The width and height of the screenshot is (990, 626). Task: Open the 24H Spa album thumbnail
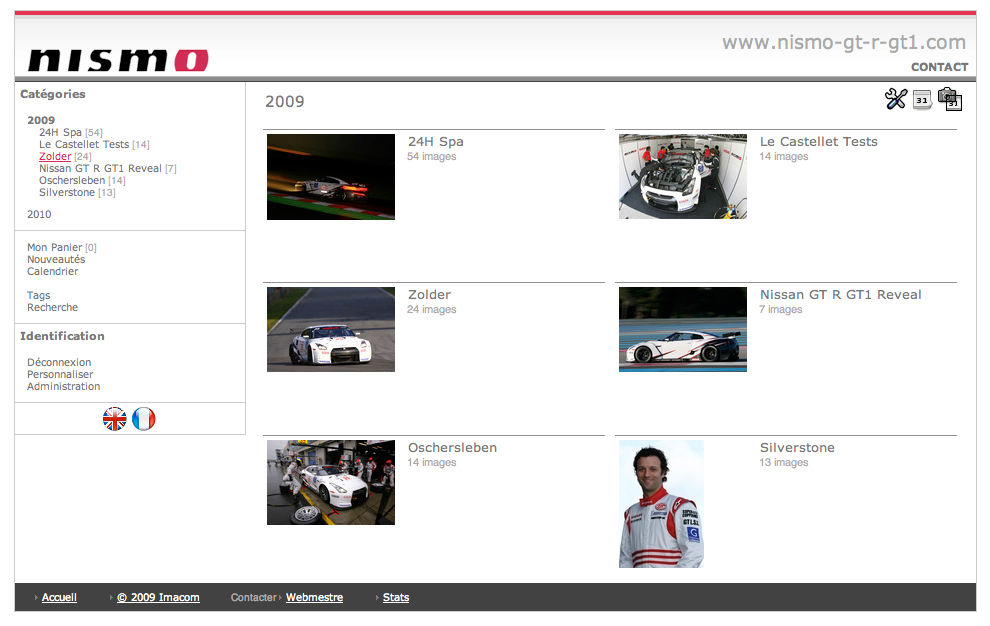tap(331, 177)
